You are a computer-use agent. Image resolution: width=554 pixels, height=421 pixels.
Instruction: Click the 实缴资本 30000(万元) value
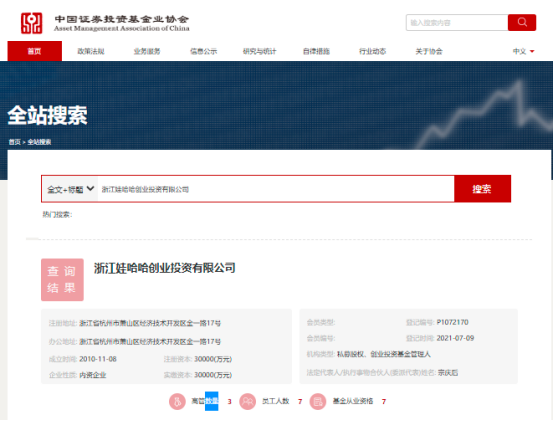point(213,375)
